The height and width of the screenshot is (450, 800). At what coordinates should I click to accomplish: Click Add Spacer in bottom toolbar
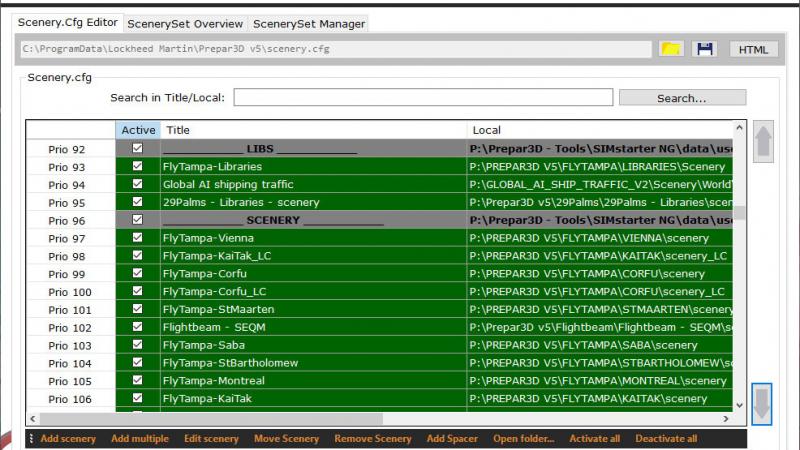click(452, 439)
